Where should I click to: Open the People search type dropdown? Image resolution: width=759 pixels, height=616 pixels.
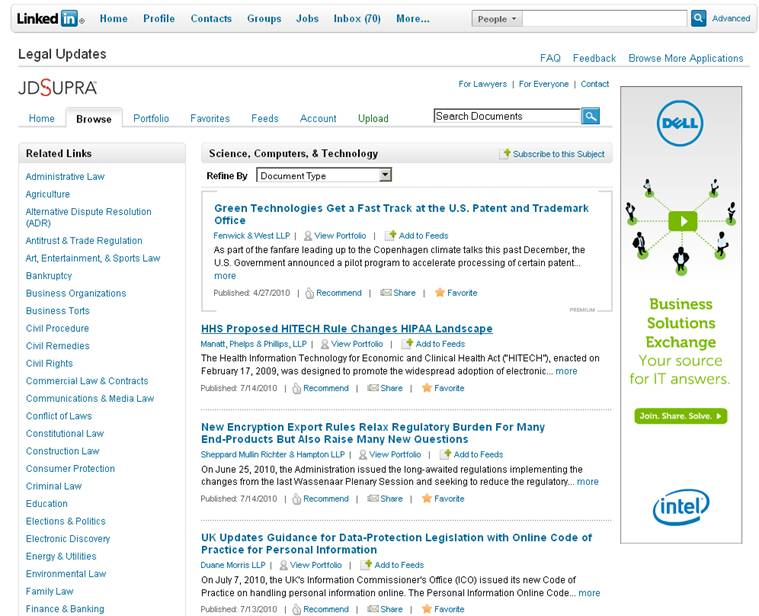(497, 19)
